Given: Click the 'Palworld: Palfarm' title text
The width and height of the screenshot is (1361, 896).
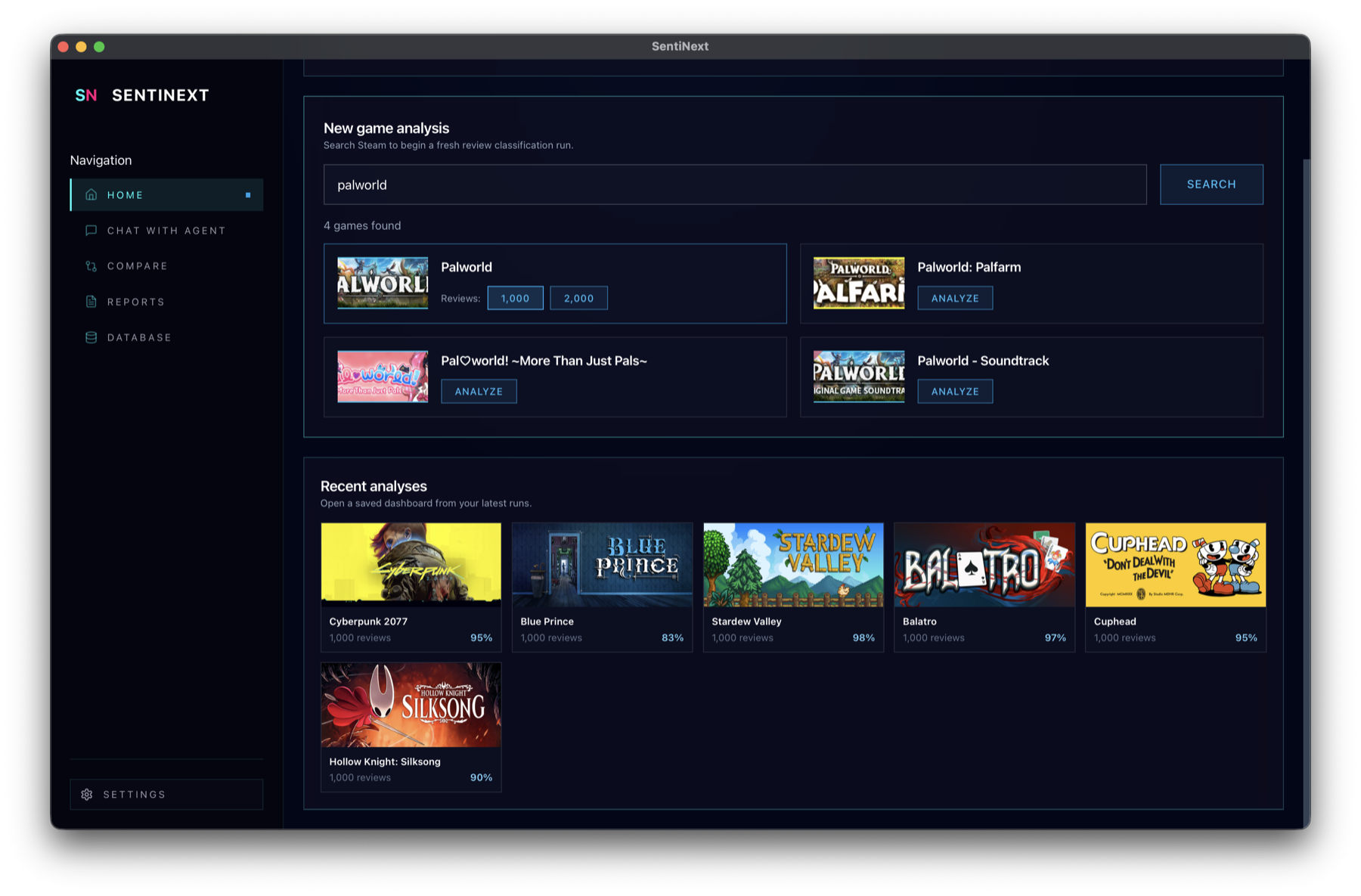Looking at the screenshot, I should tap(969, 267).
